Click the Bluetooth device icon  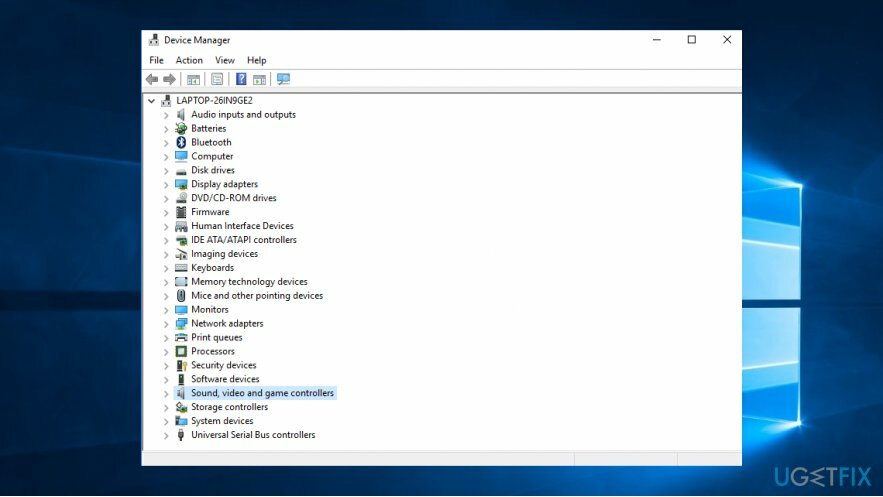(x=181, y=142)
